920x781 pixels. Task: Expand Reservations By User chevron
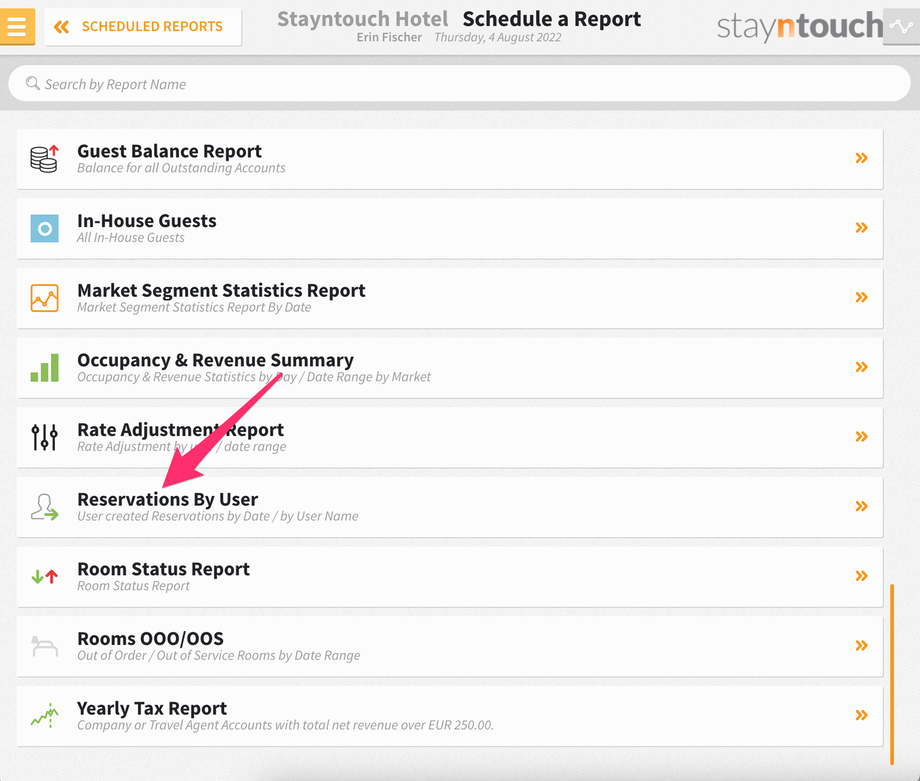click(x=861, y=506)
